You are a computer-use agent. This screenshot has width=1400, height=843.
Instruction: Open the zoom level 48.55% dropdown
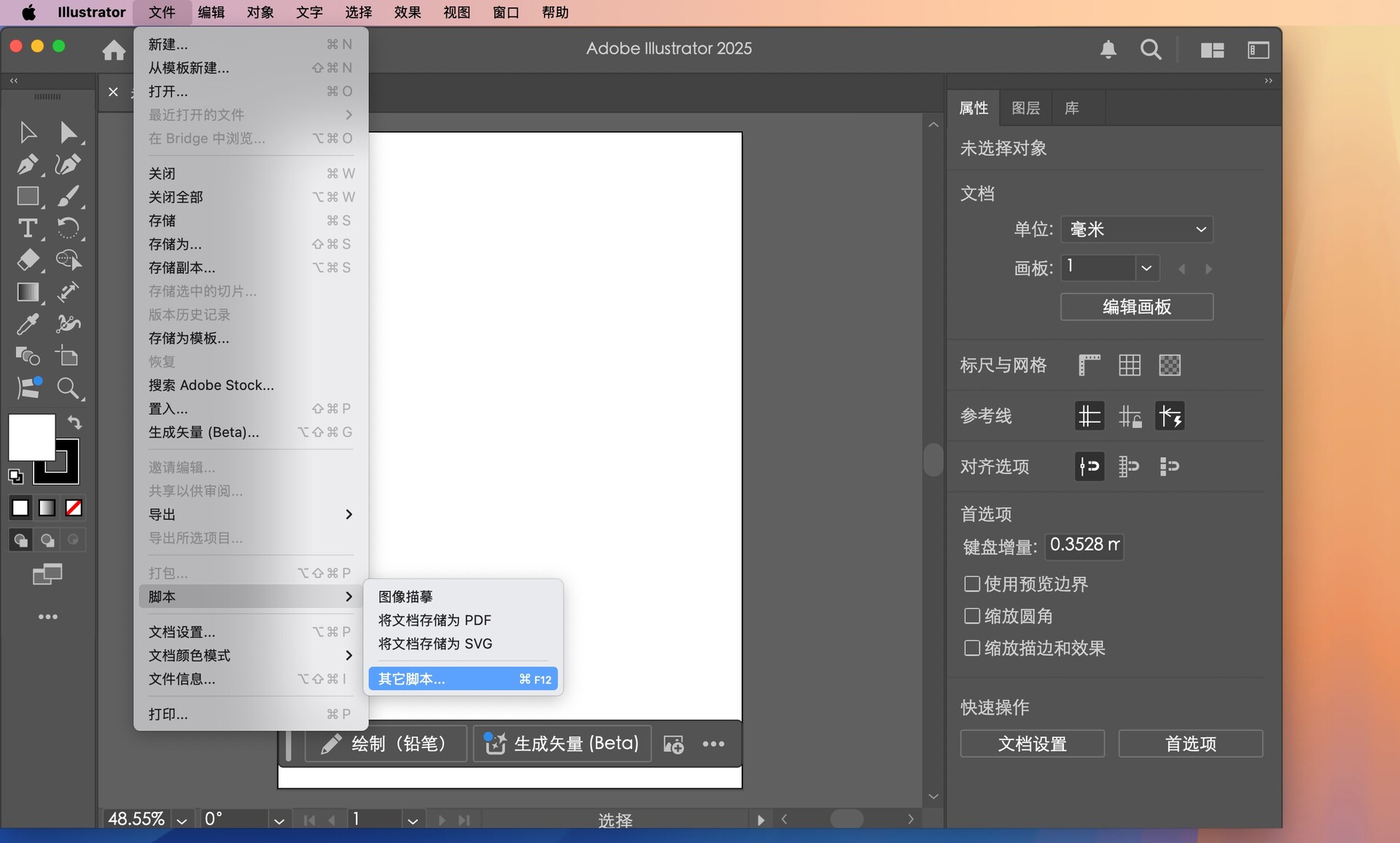coord(182,820)
